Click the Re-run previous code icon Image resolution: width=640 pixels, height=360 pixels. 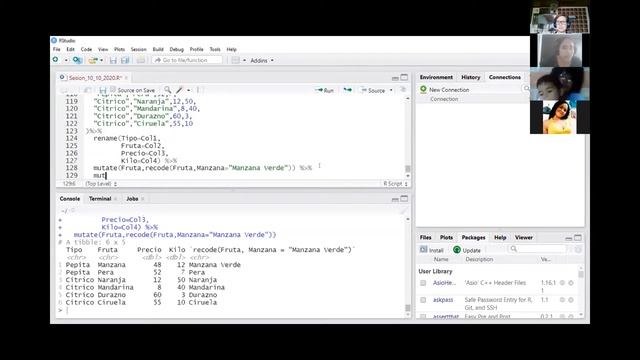(347, 90)
